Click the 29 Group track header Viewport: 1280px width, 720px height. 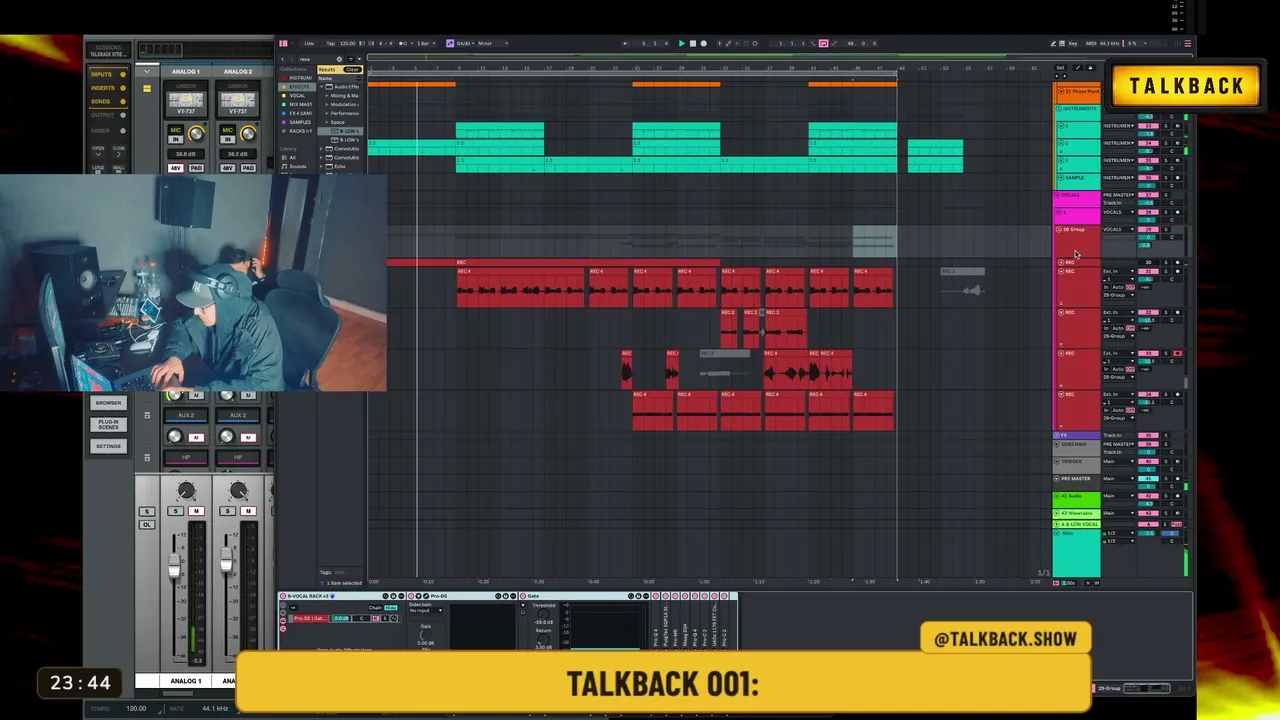point(1078,242)
